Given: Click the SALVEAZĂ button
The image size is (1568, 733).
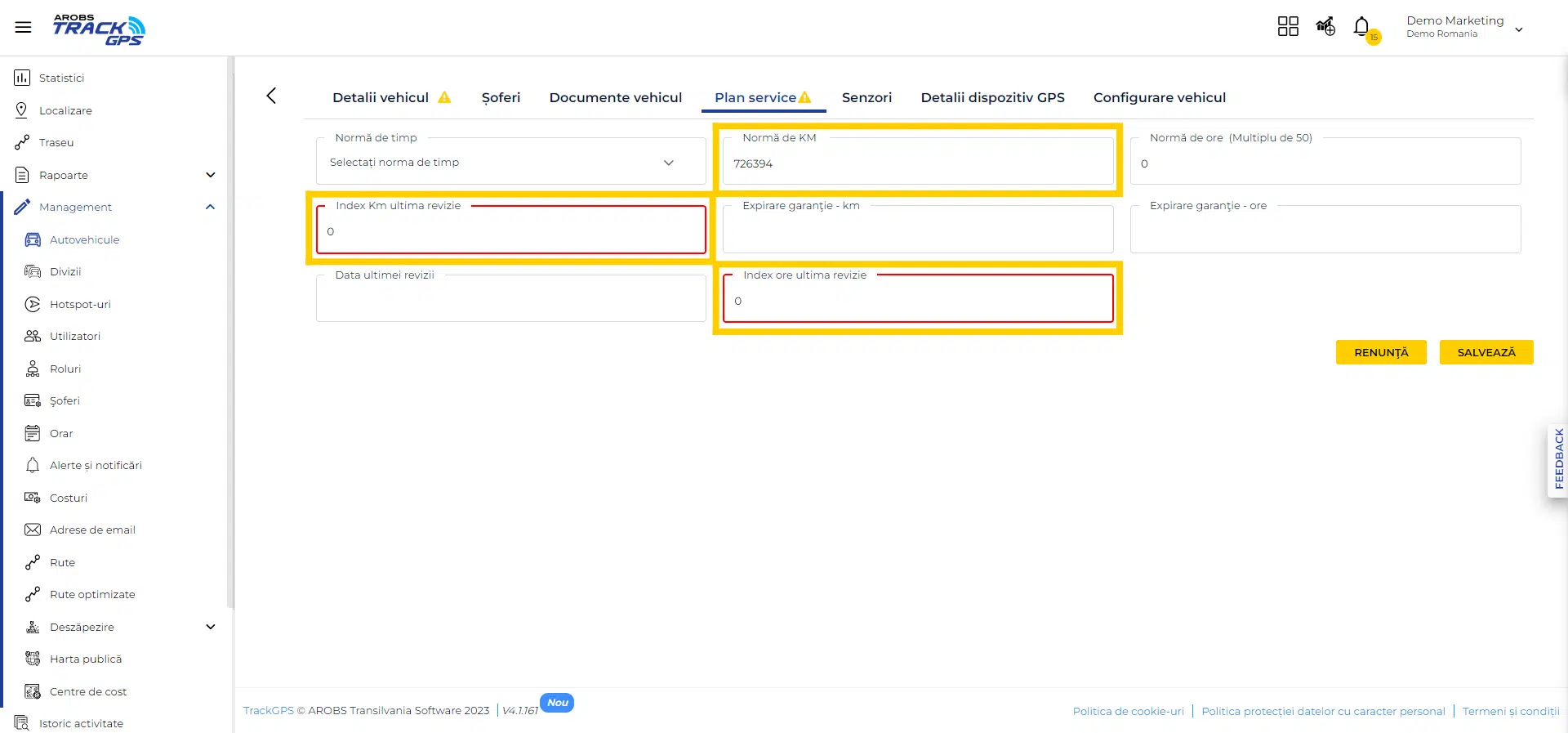Looking at the screenshot, I should (x=1486, y=352).
